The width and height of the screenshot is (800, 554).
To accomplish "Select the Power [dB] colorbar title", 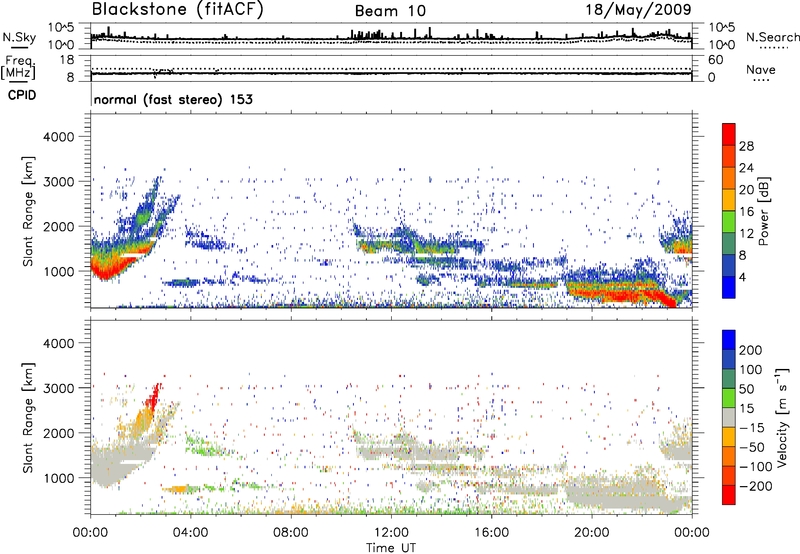I will click(763, 211).
